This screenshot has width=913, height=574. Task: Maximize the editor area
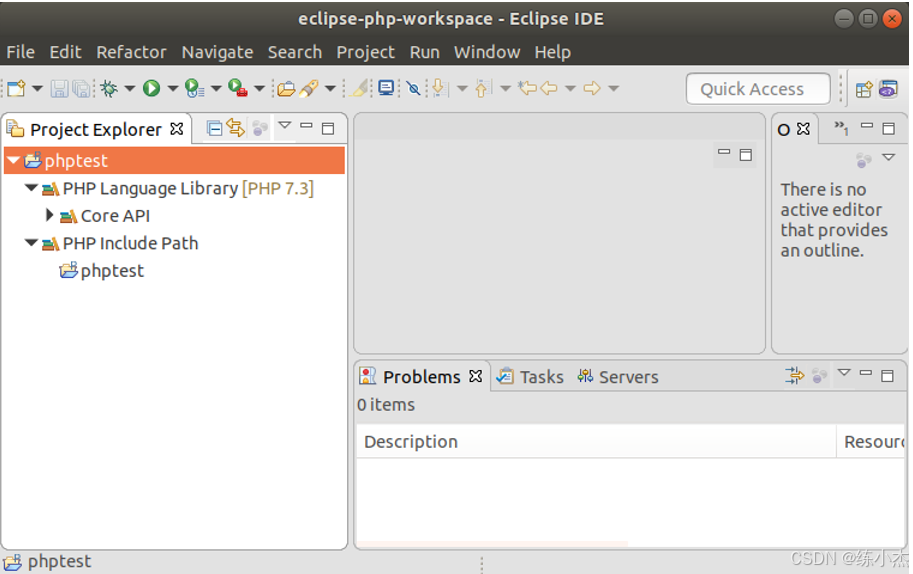click(745, 155)
